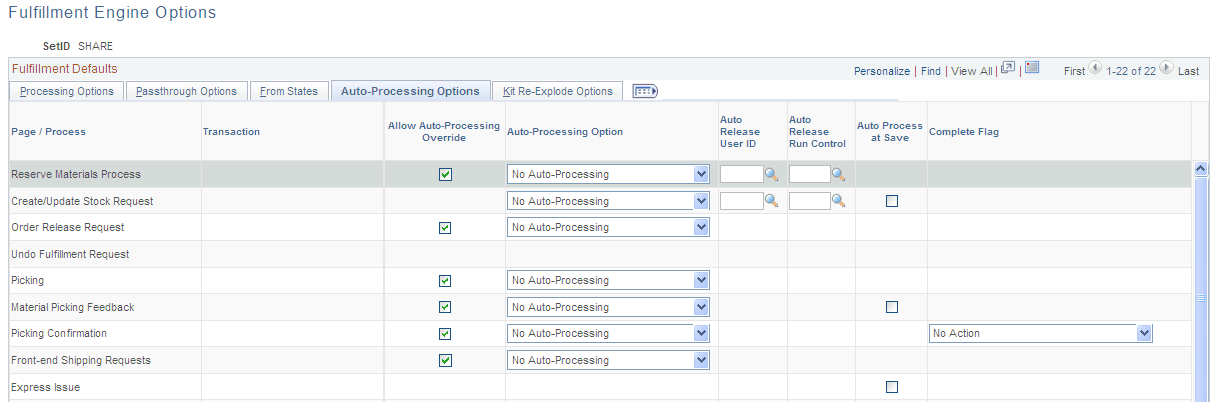The image size is (1217, 402).
Task: Open the From States tab
Action: click(288, 91)
